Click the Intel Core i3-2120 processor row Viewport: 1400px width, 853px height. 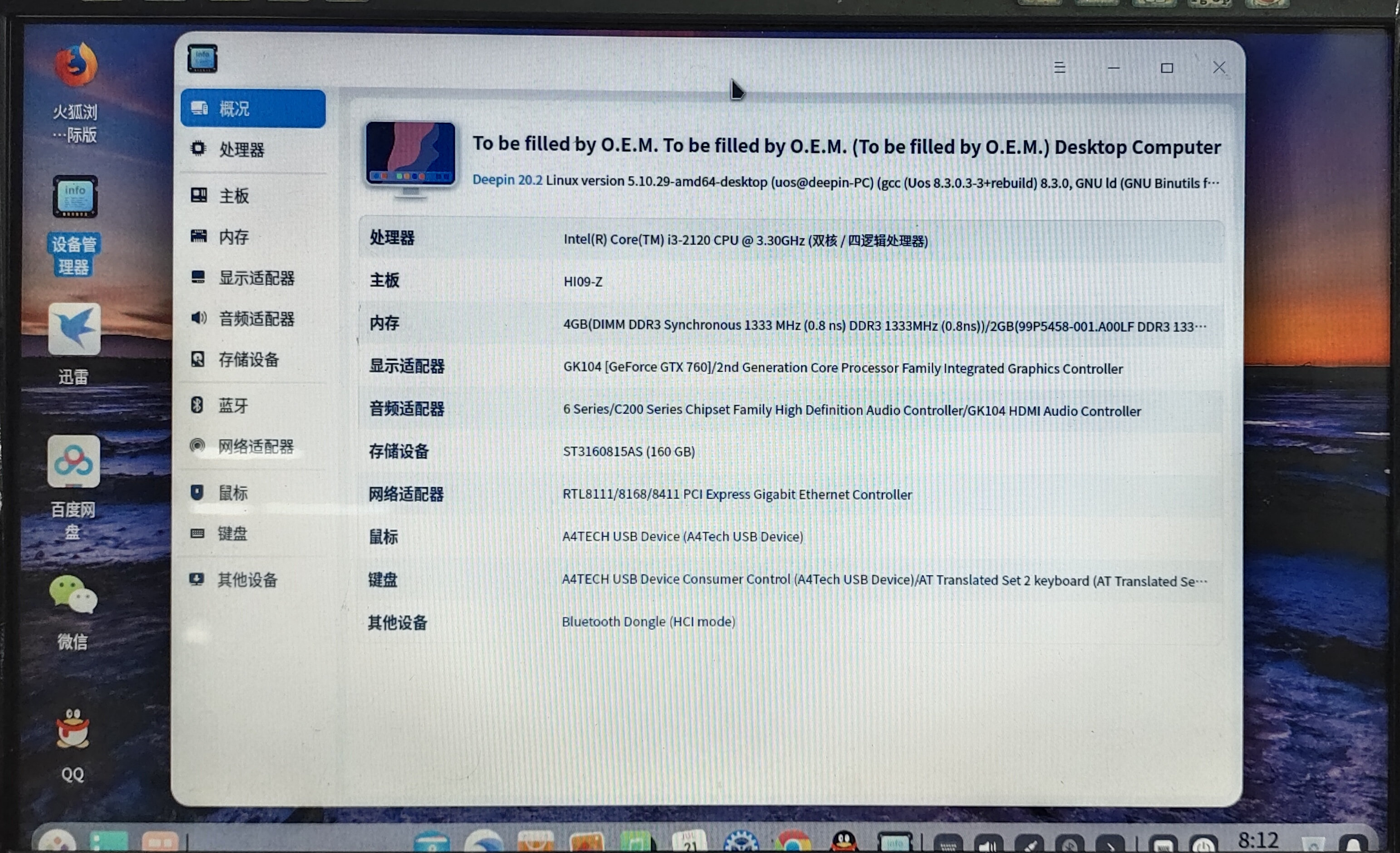745,240
